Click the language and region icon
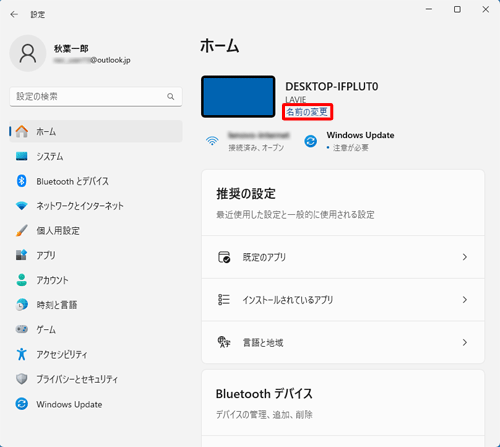The image size is (500, 447). click(224, 342)
